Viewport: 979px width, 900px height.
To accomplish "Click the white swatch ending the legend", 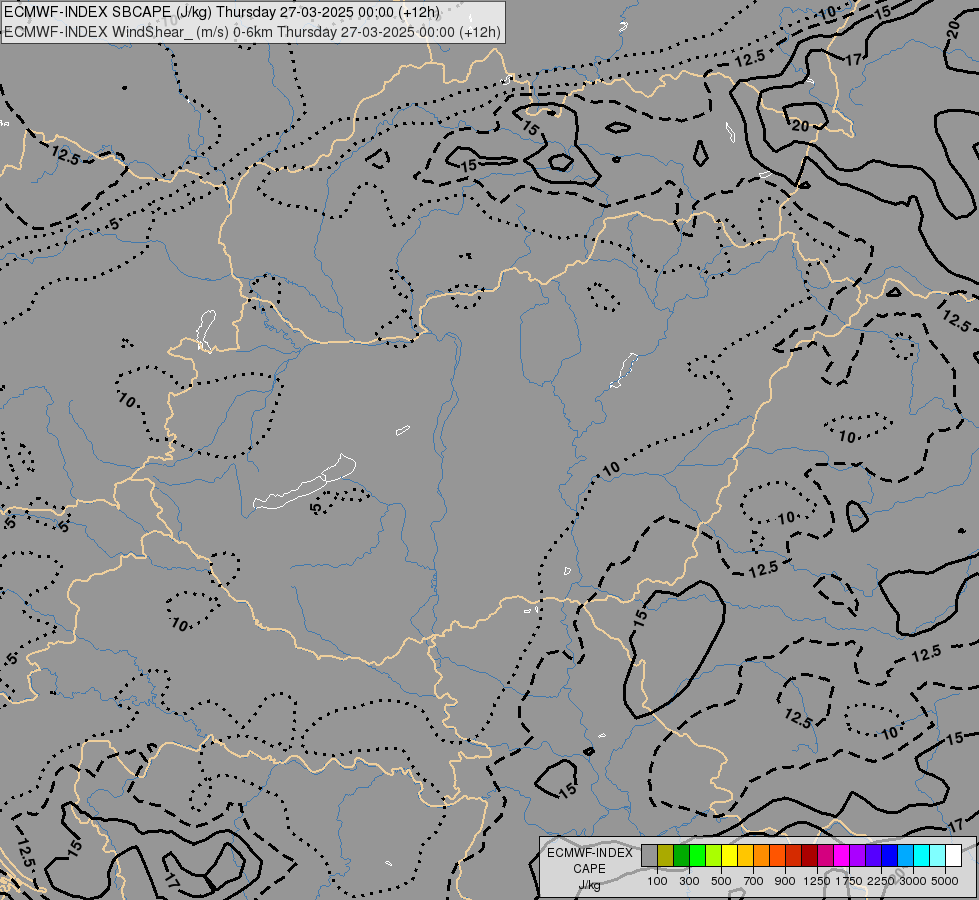I will [x=953, y=856].
